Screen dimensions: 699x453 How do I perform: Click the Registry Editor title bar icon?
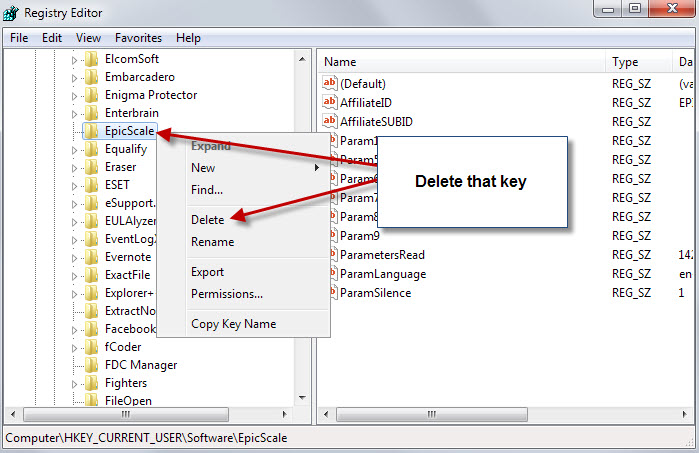click(11, 13)
